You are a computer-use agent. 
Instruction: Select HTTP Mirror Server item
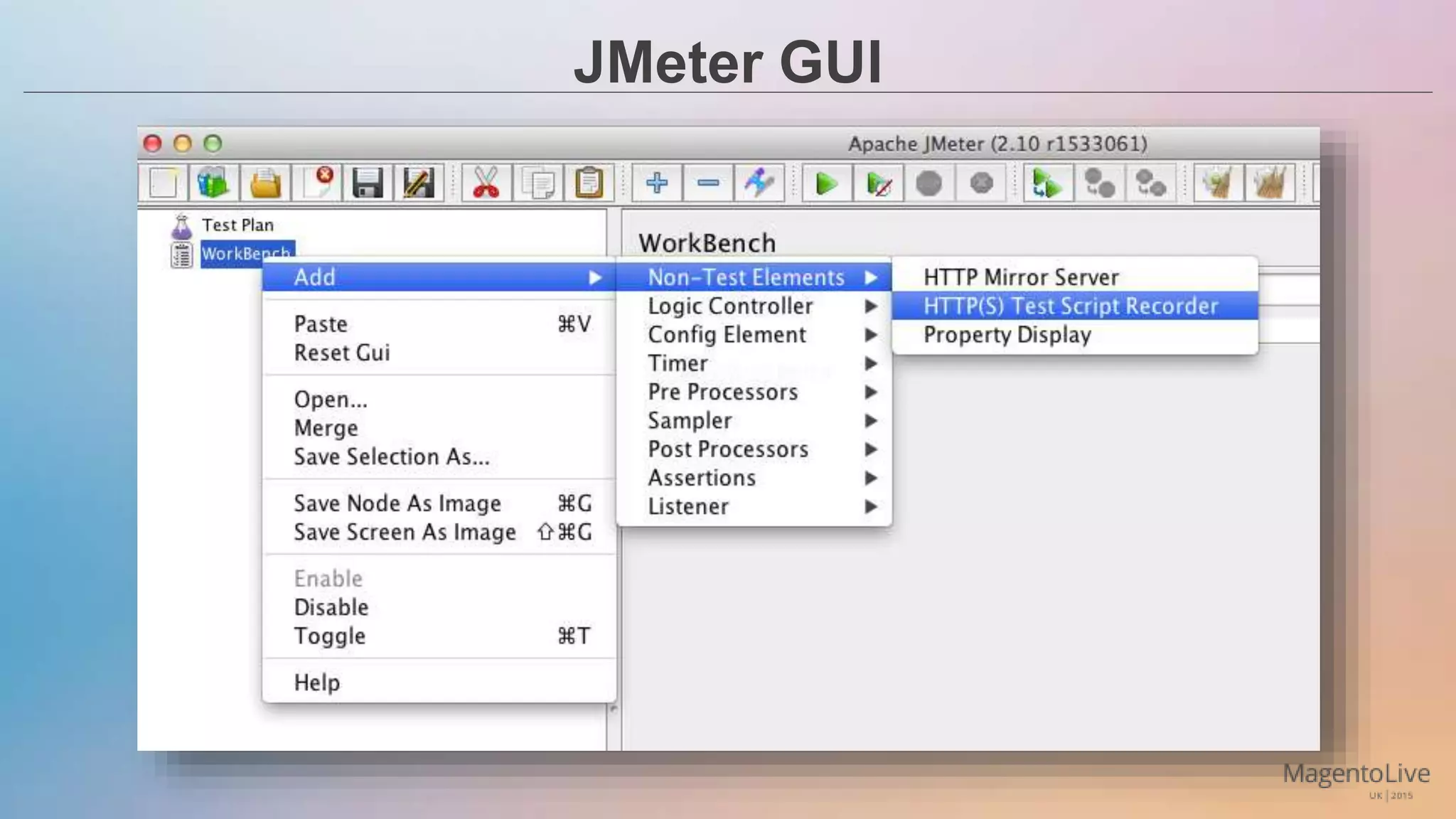pos(1075,277)
